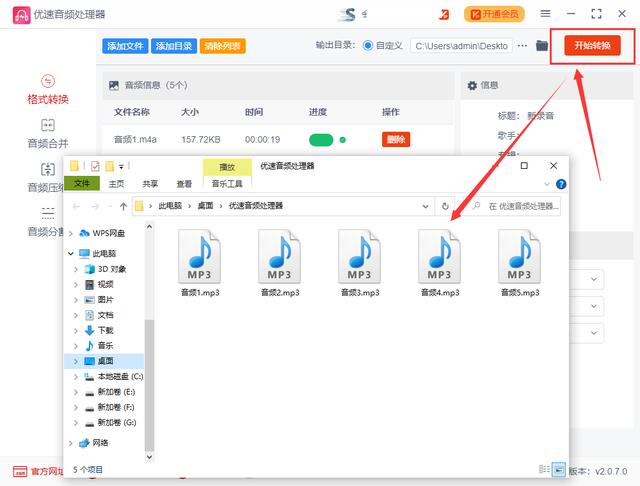Select 音频2.mp3 file
This screenshot has height=486, width=640.
click(x=280, y=263)
